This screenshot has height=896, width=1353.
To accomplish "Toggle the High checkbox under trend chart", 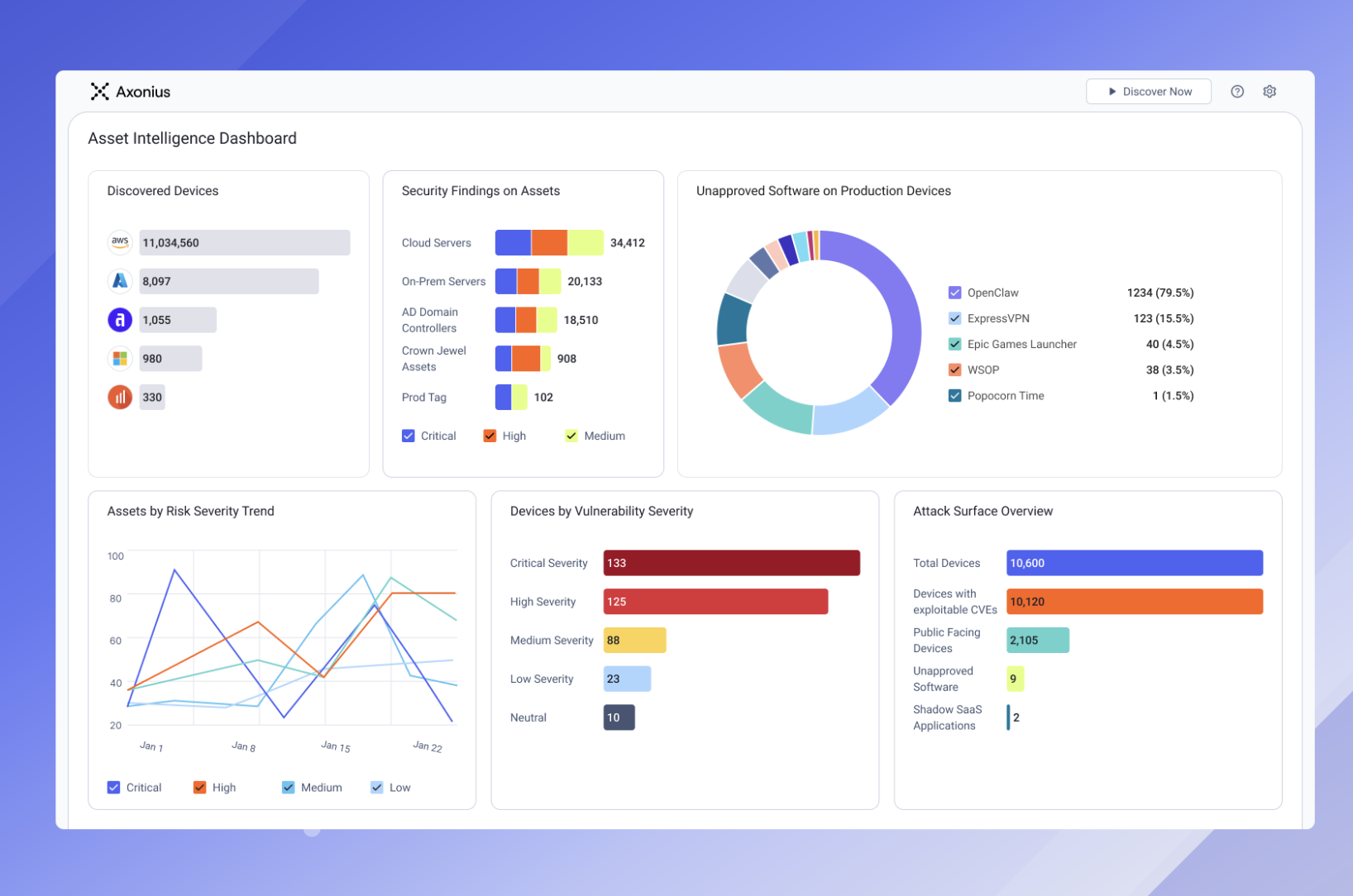I will tap(199, 788).
